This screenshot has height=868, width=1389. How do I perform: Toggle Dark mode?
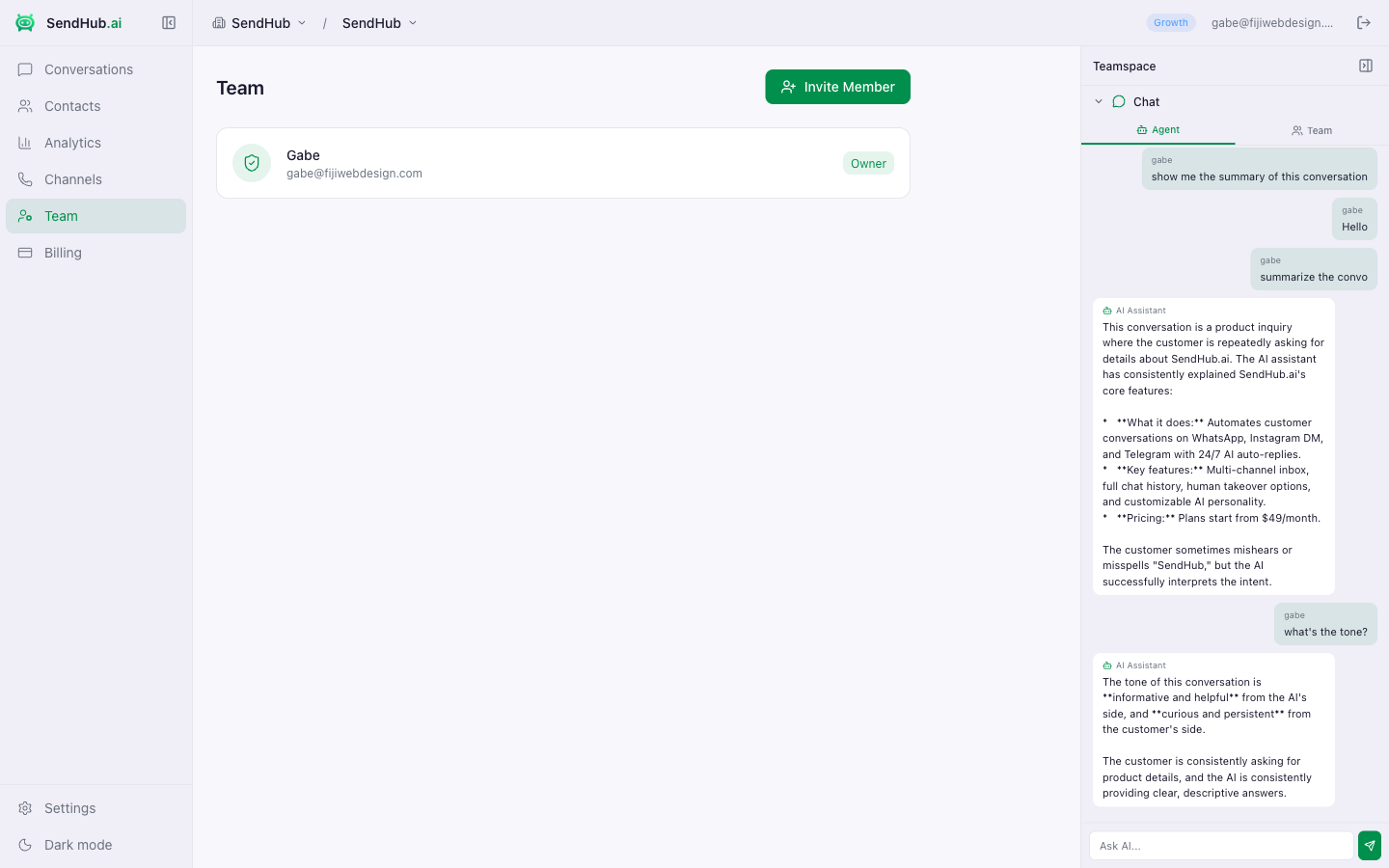[x=95, y=845]
